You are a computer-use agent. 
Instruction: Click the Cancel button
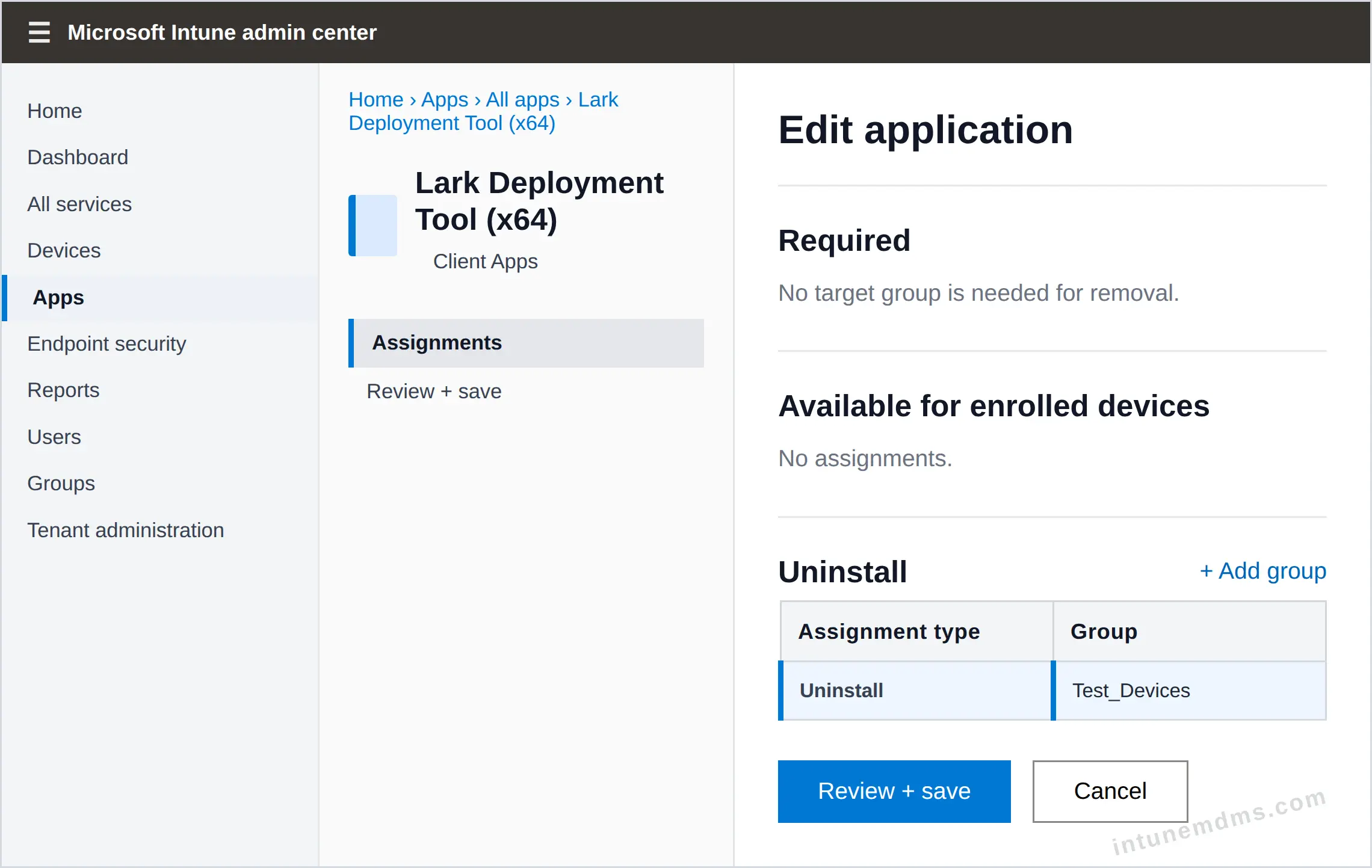[1110, 791]
